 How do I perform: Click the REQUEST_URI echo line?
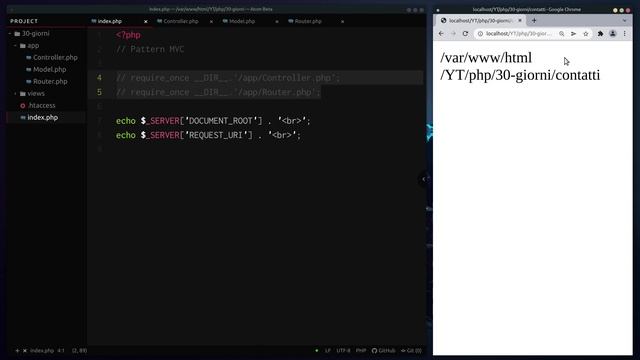[208, 135]
